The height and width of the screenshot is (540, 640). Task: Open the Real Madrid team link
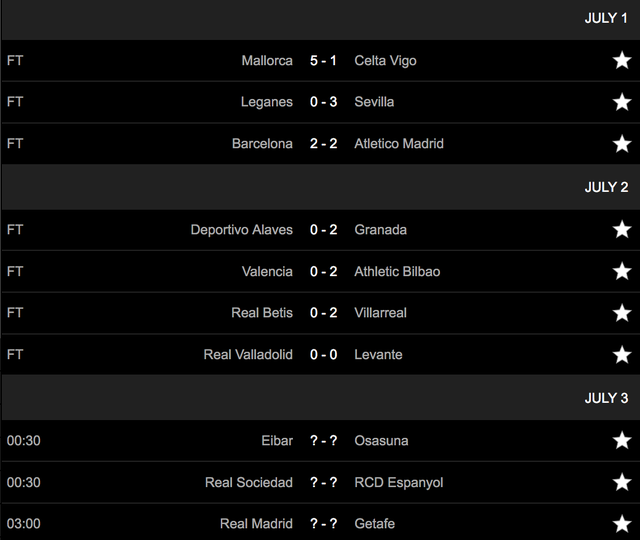(256, 524)
